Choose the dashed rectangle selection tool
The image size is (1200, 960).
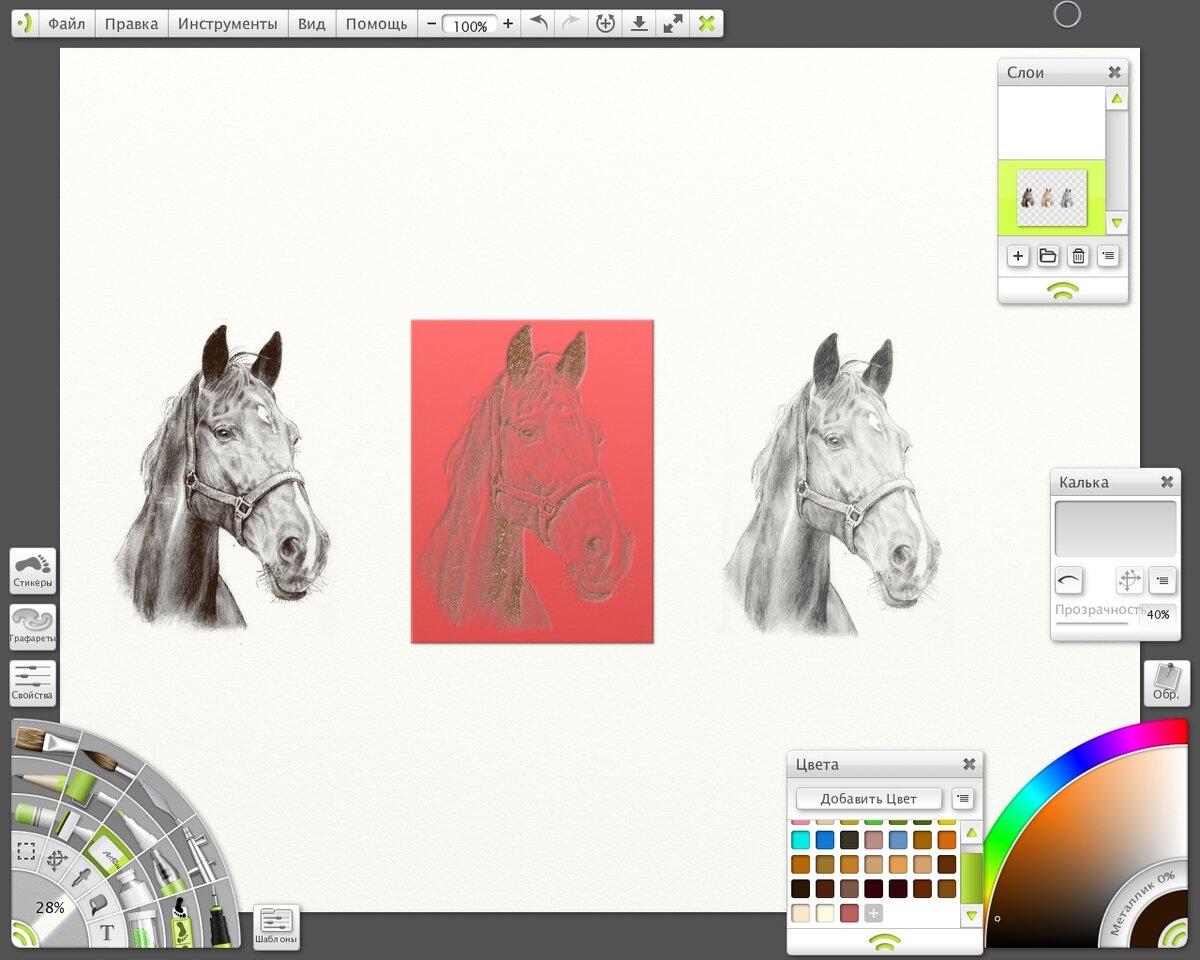coord(26,851)
